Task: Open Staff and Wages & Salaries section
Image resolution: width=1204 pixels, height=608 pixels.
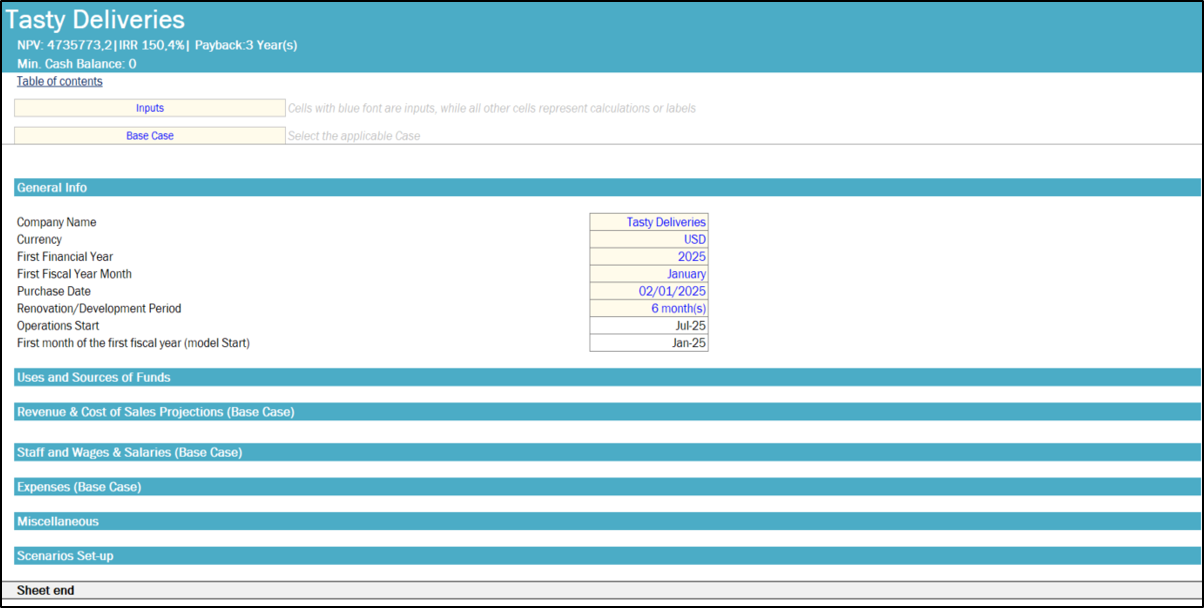Action: tap(129, 453)
